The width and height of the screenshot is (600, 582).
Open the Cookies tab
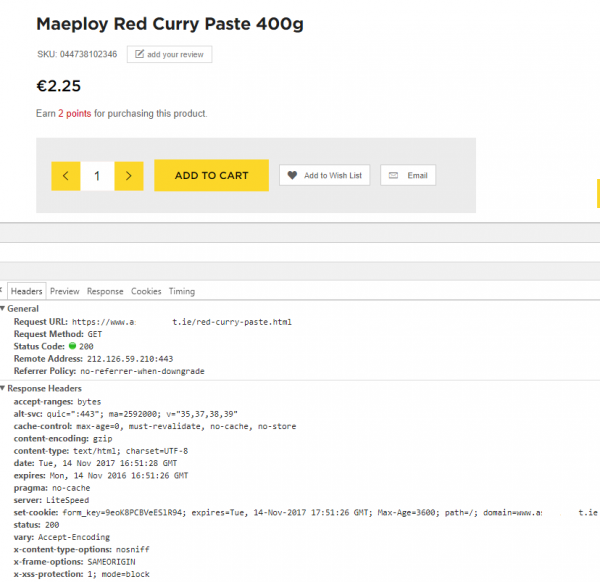(146, 291)
